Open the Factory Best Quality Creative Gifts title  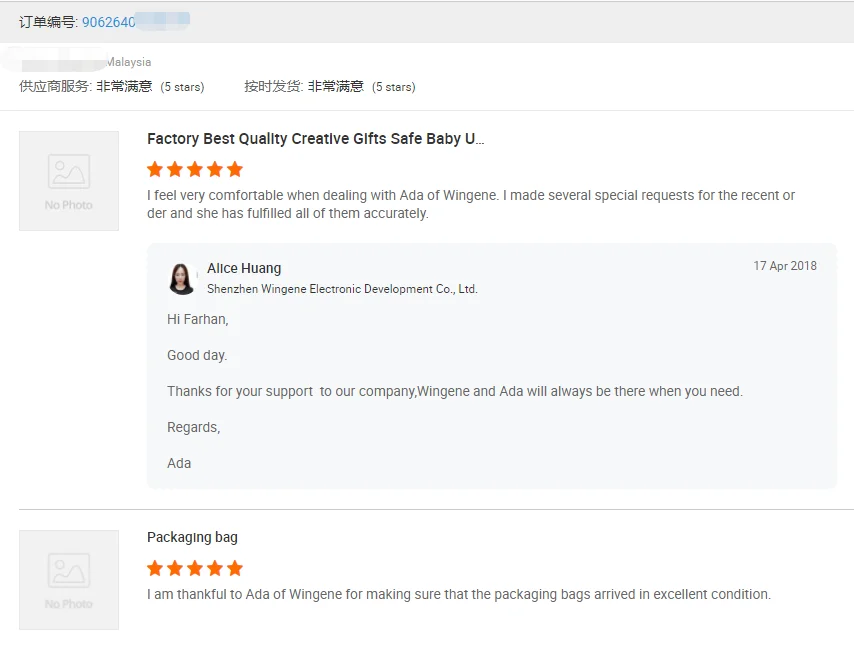tap(315, 139)
